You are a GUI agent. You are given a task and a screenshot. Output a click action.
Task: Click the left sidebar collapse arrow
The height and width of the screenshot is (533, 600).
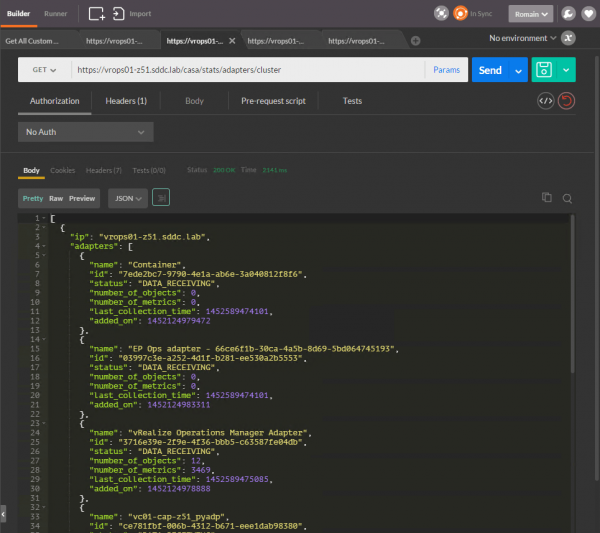pyautogui.click(x=3, y=514)
